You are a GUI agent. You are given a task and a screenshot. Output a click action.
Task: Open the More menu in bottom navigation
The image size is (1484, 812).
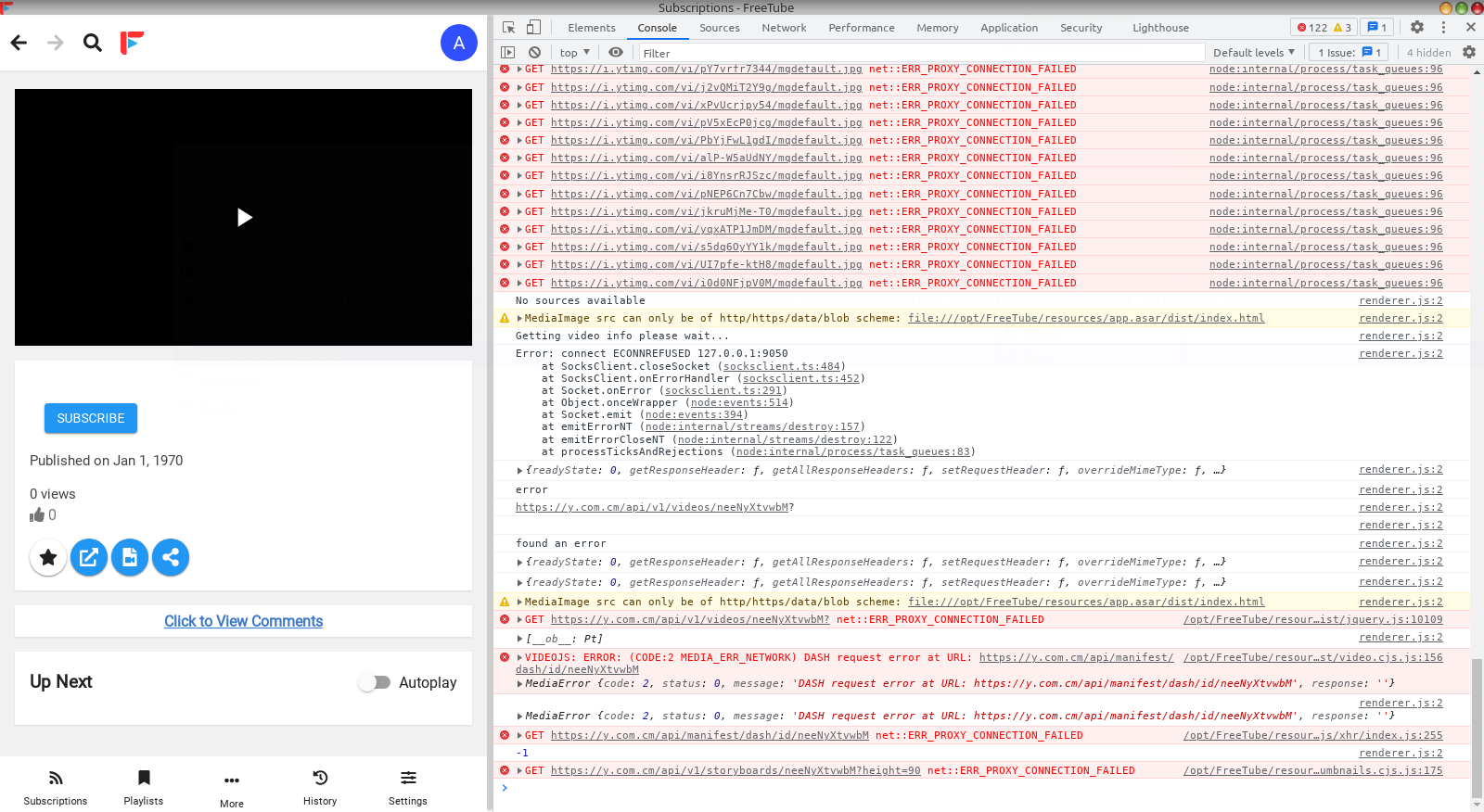tap(232, 790)
